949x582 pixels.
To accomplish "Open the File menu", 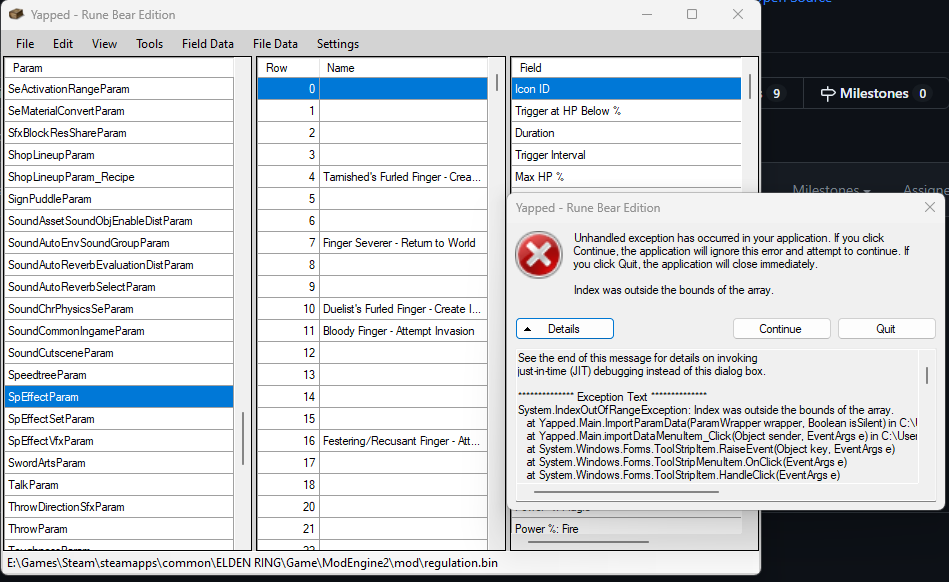I will click(x=24, y=43).
